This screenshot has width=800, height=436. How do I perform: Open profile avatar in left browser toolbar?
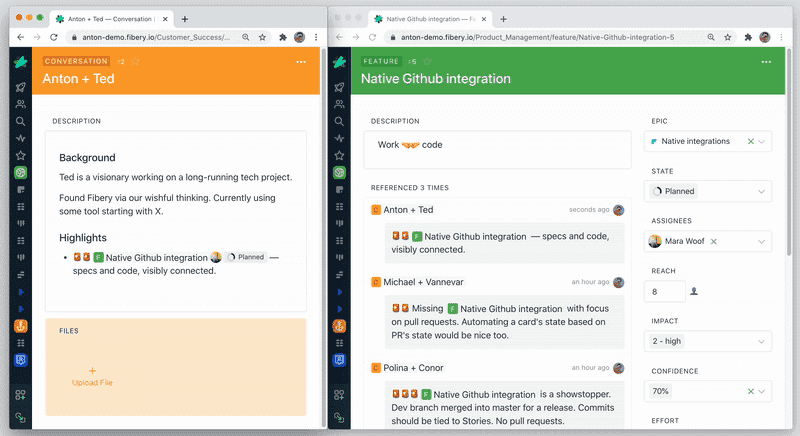[x=299, y=37]
